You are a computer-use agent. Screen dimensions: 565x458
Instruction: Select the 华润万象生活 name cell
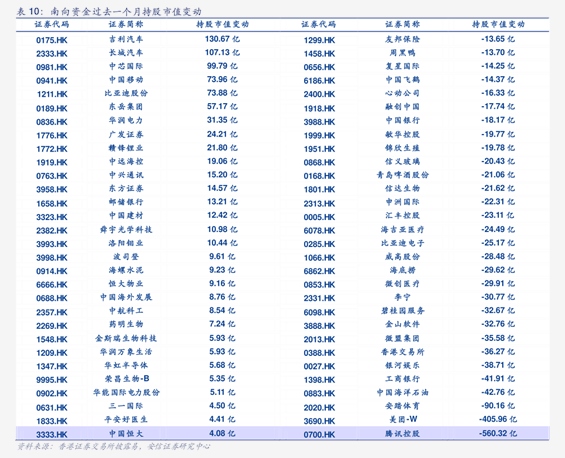tap(126, 352)
